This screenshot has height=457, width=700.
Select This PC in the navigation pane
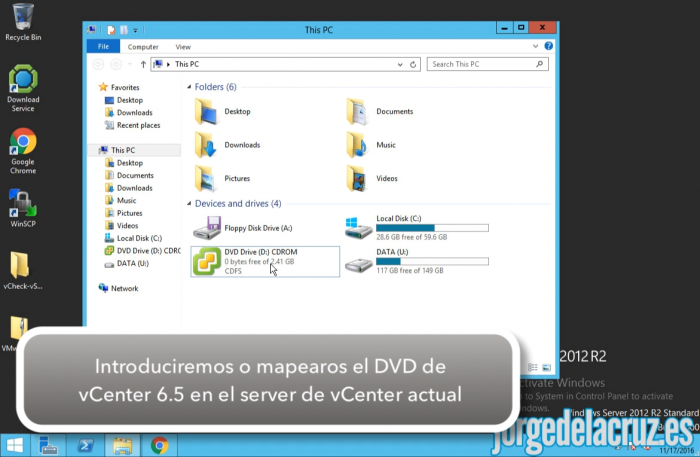pyautogui.click(x=123, y=150)
